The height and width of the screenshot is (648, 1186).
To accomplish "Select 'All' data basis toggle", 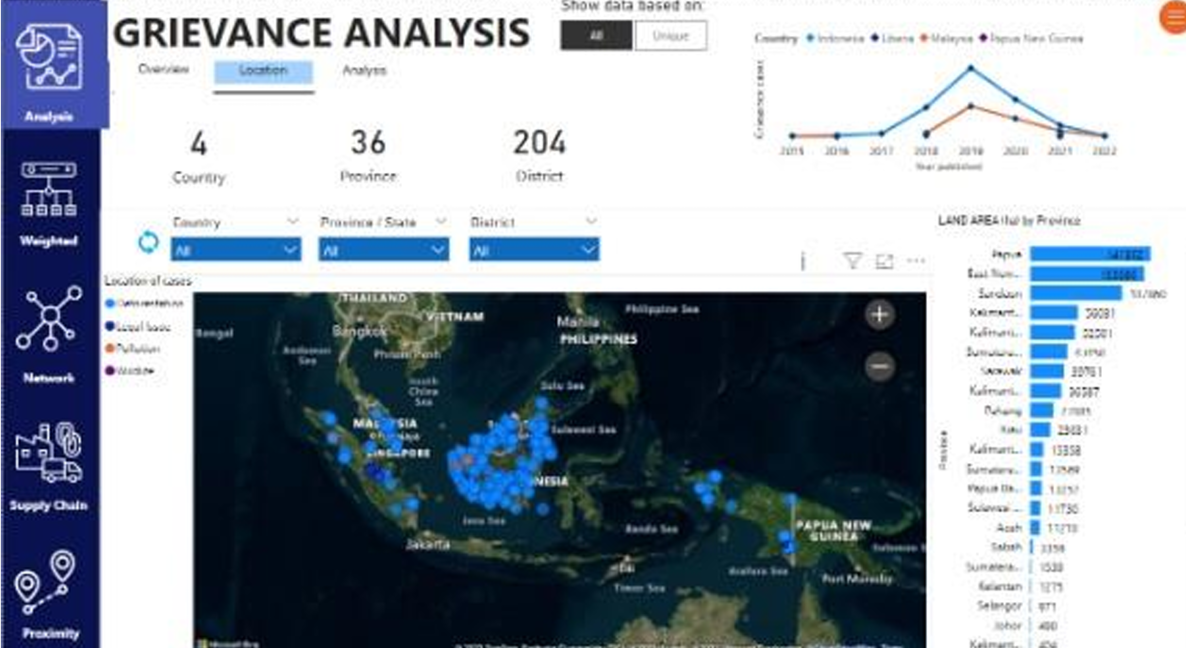I will pyautogui.click(x=596, y=36).
